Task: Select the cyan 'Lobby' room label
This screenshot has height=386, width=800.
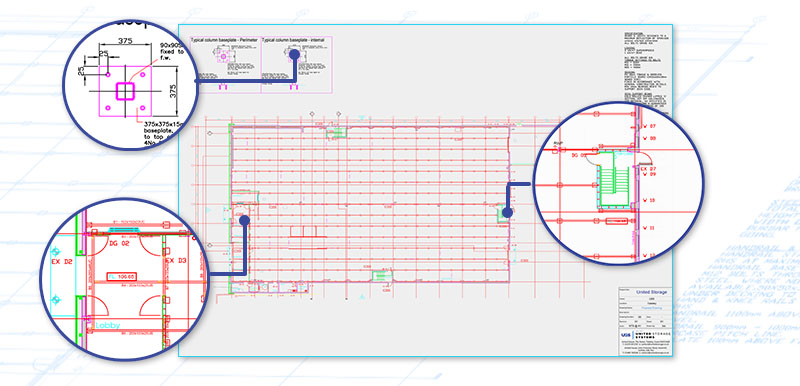Action: [108, 325]
